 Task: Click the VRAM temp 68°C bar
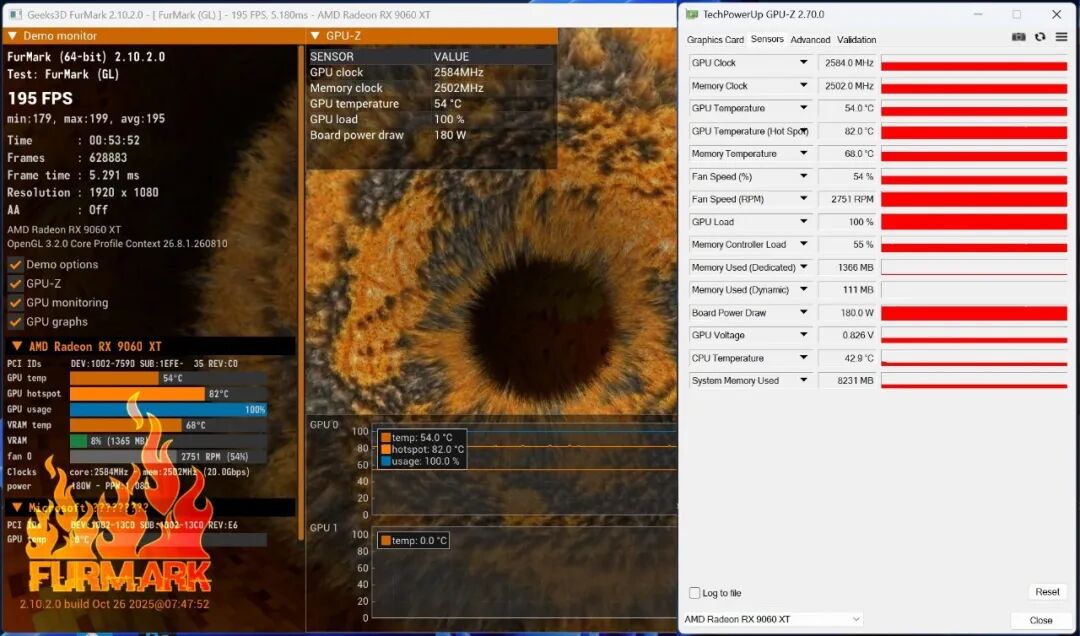click(169, 425)
